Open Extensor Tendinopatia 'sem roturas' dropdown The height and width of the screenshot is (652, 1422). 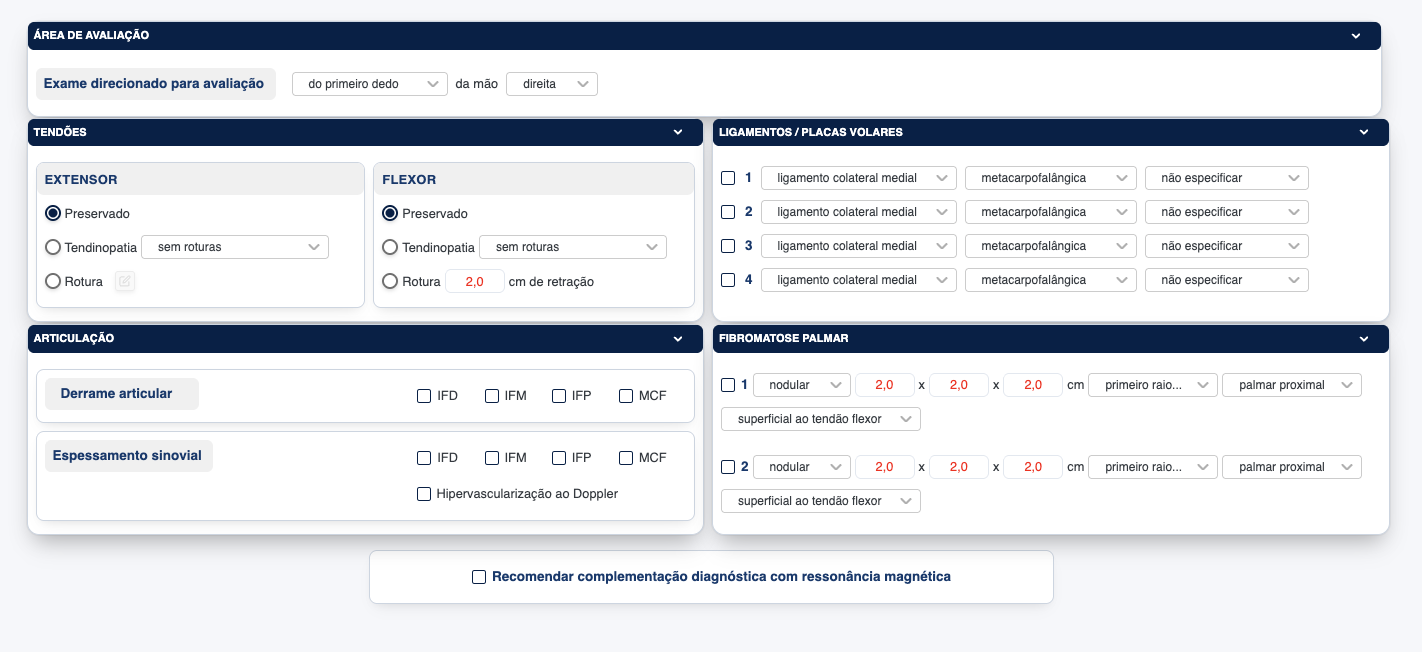coord(235,247)
